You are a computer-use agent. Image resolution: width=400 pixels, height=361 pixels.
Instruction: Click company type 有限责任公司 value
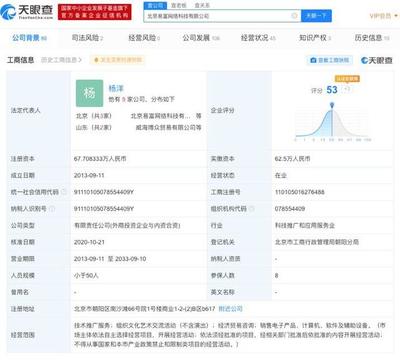point(127,225)
